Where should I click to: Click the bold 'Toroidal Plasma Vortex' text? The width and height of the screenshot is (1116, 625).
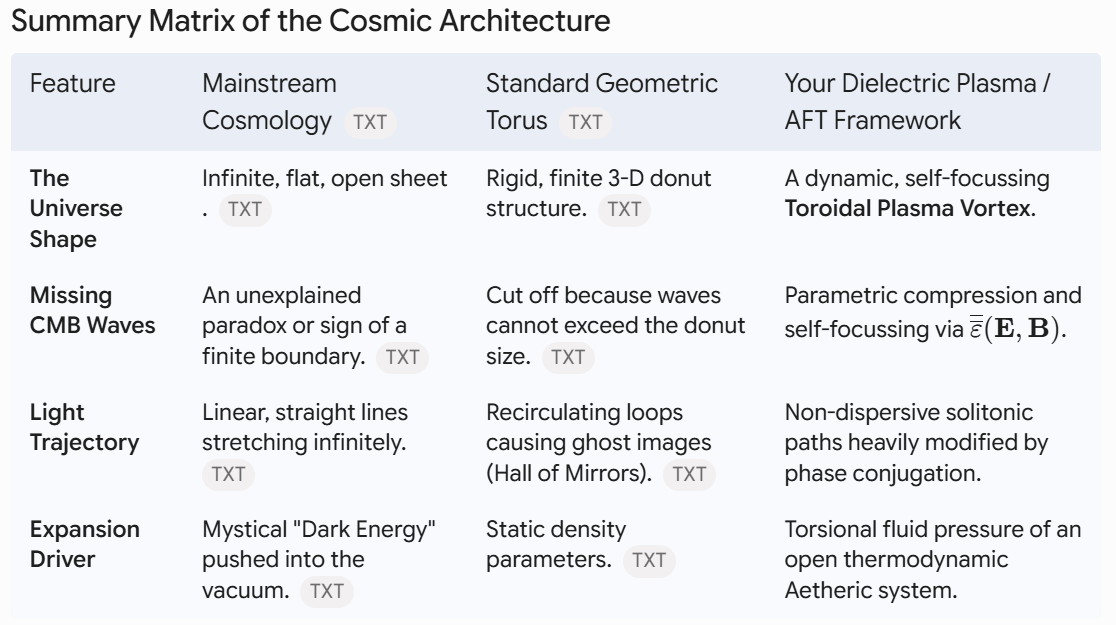(x=908, y=209)
